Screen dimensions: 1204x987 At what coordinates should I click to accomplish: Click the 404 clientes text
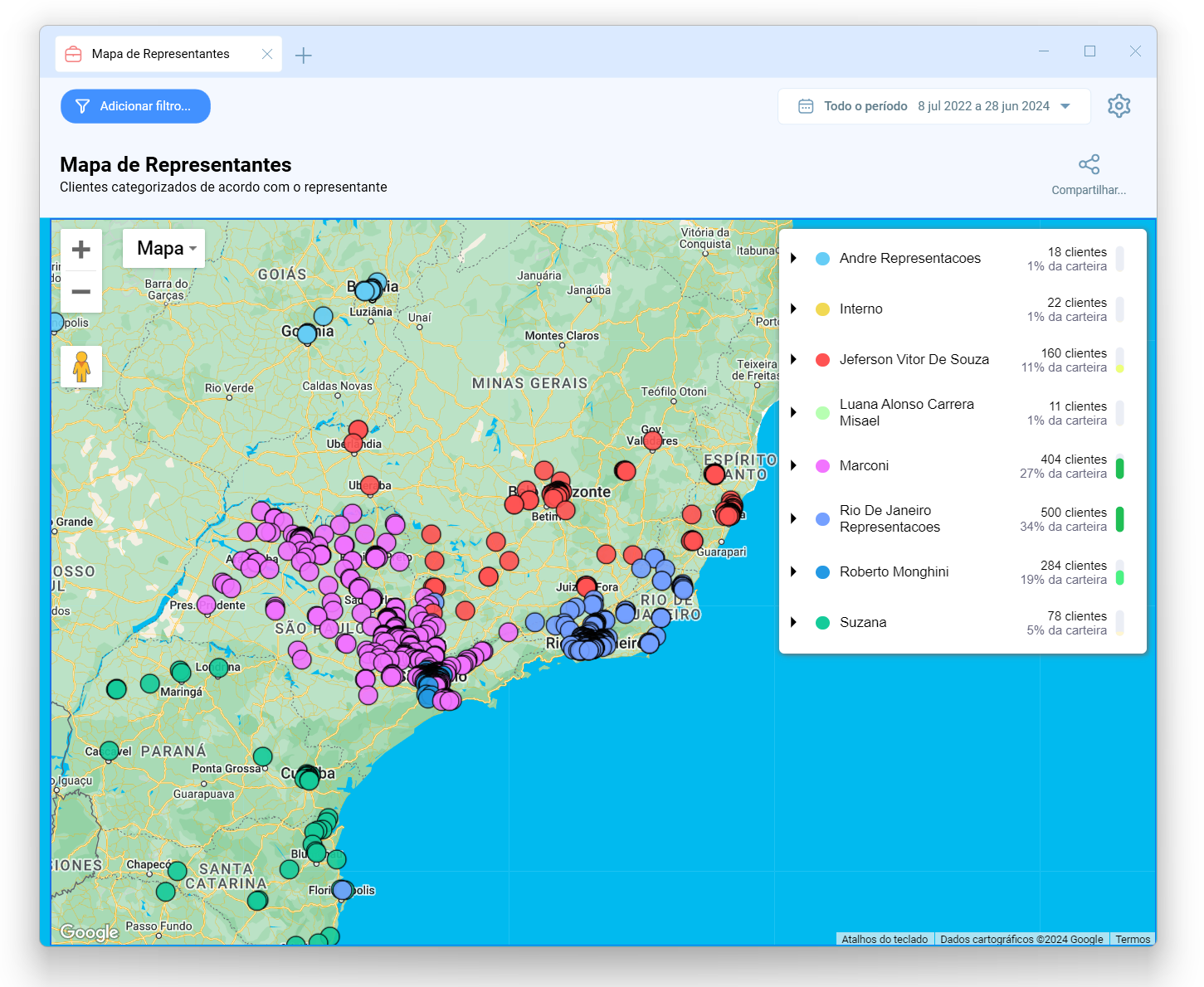(1074, 459)
